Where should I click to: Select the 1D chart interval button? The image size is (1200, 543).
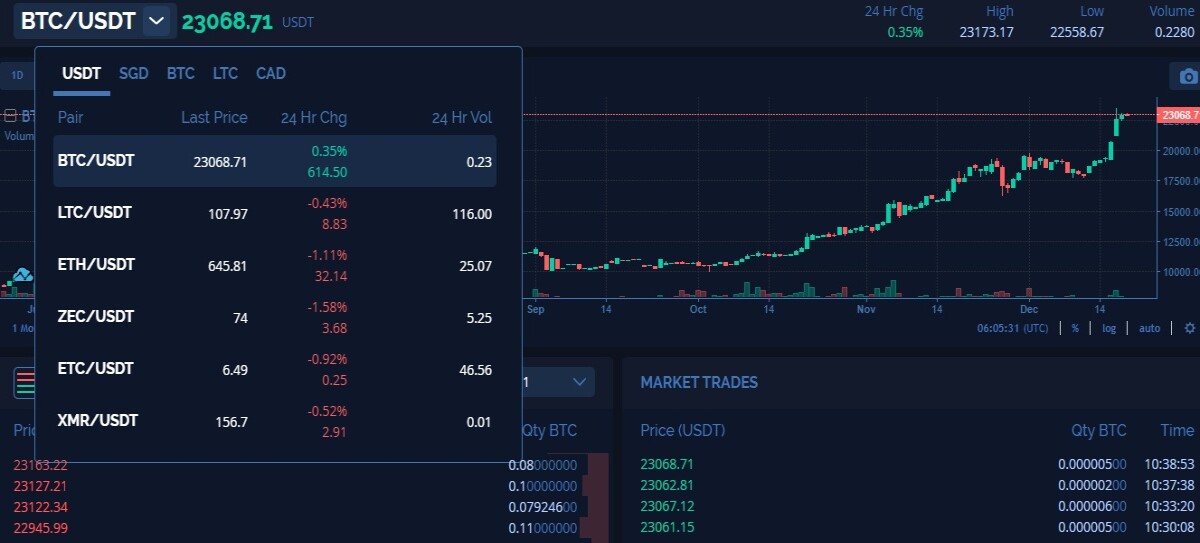pos(17,76)
